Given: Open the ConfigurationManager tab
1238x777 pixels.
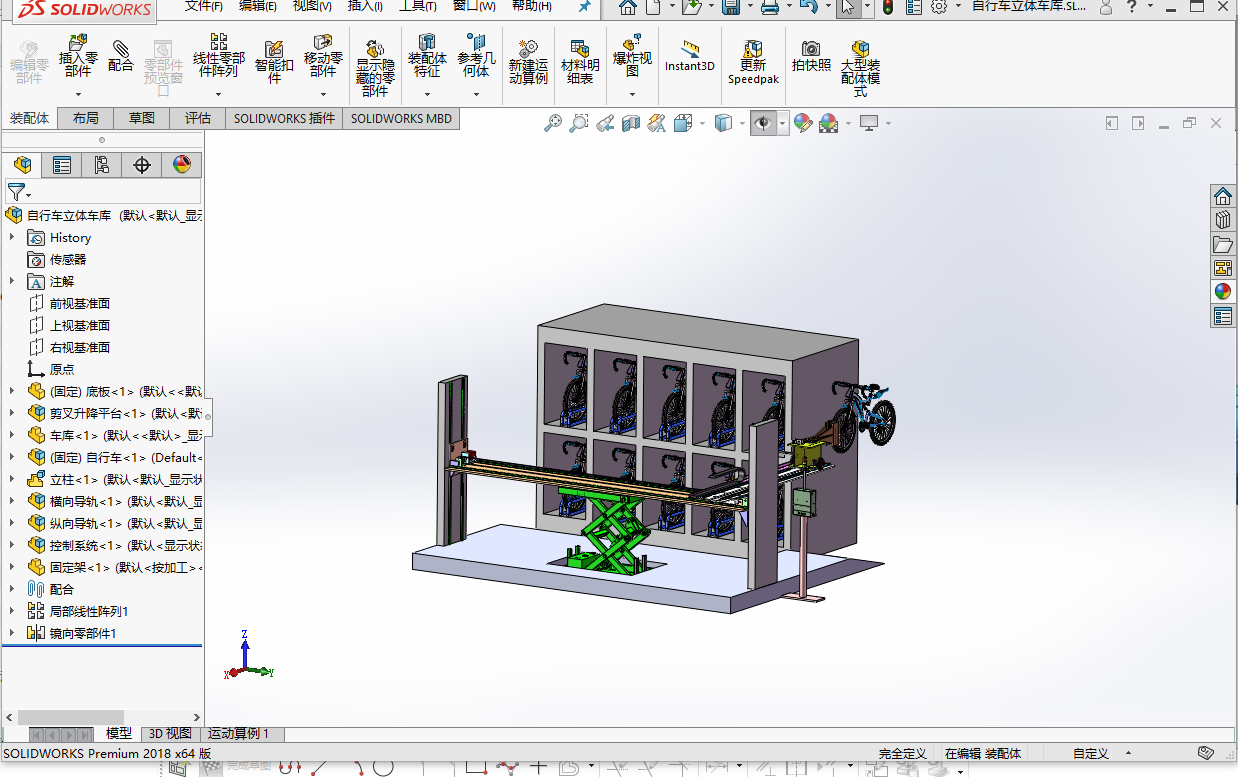Looking at the screenshot, I should 102,165.
